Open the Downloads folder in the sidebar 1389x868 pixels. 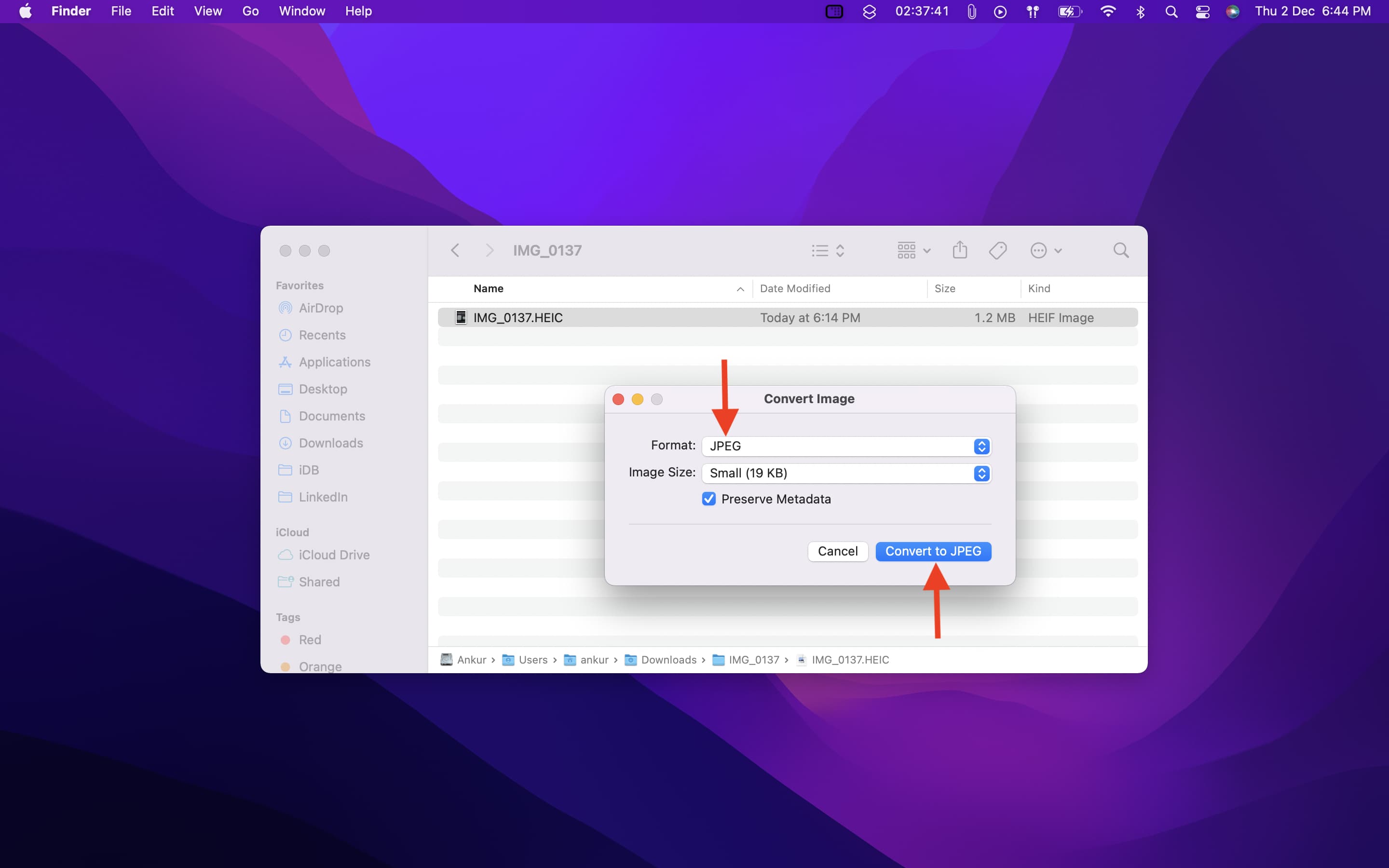point(330,443)
